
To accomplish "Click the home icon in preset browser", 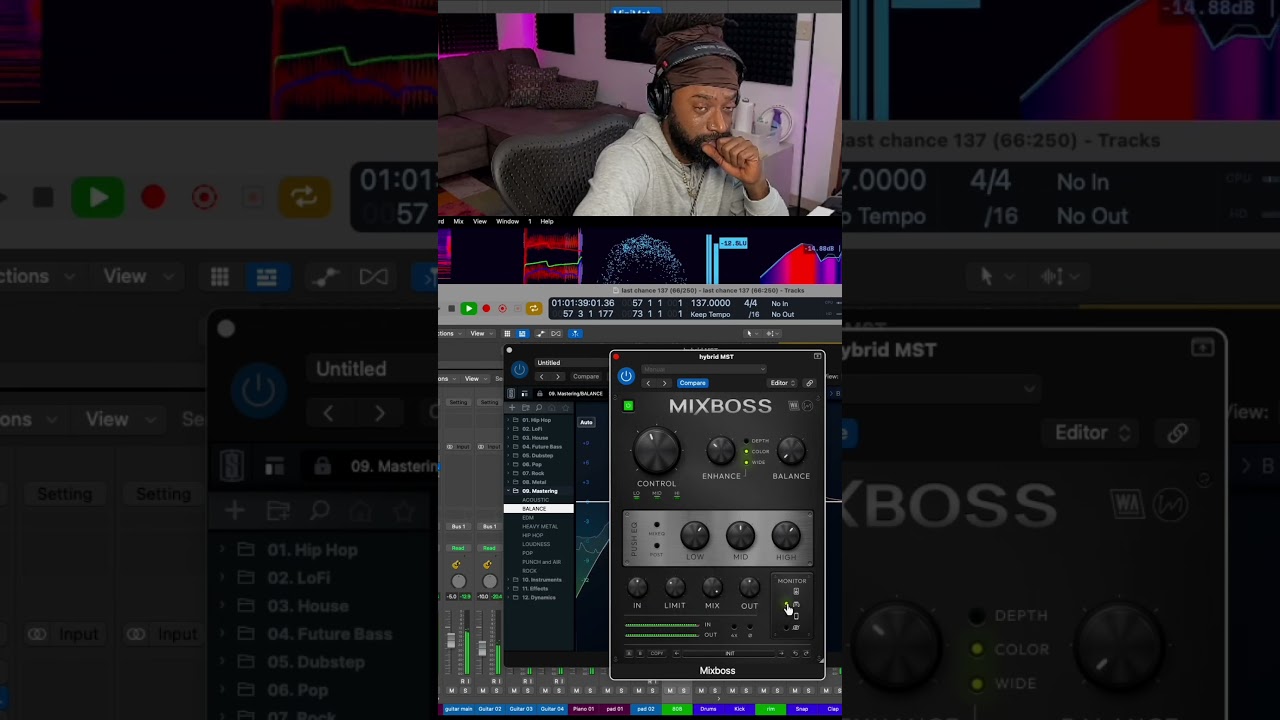I will click(552, 408).
